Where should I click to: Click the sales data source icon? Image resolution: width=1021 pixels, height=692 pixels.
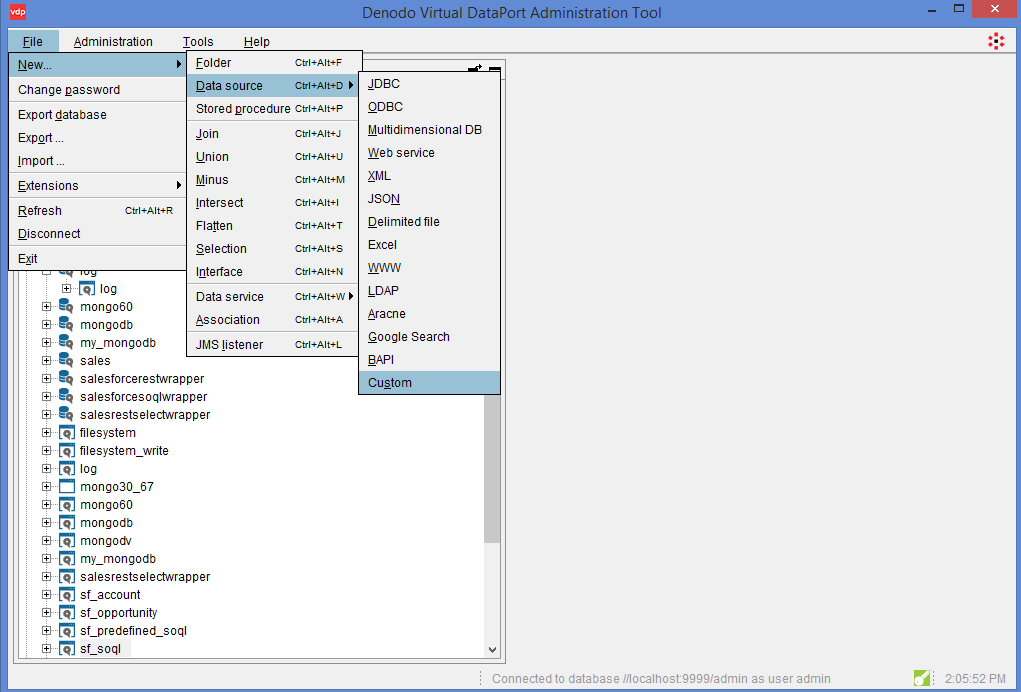tap(66, 360)
